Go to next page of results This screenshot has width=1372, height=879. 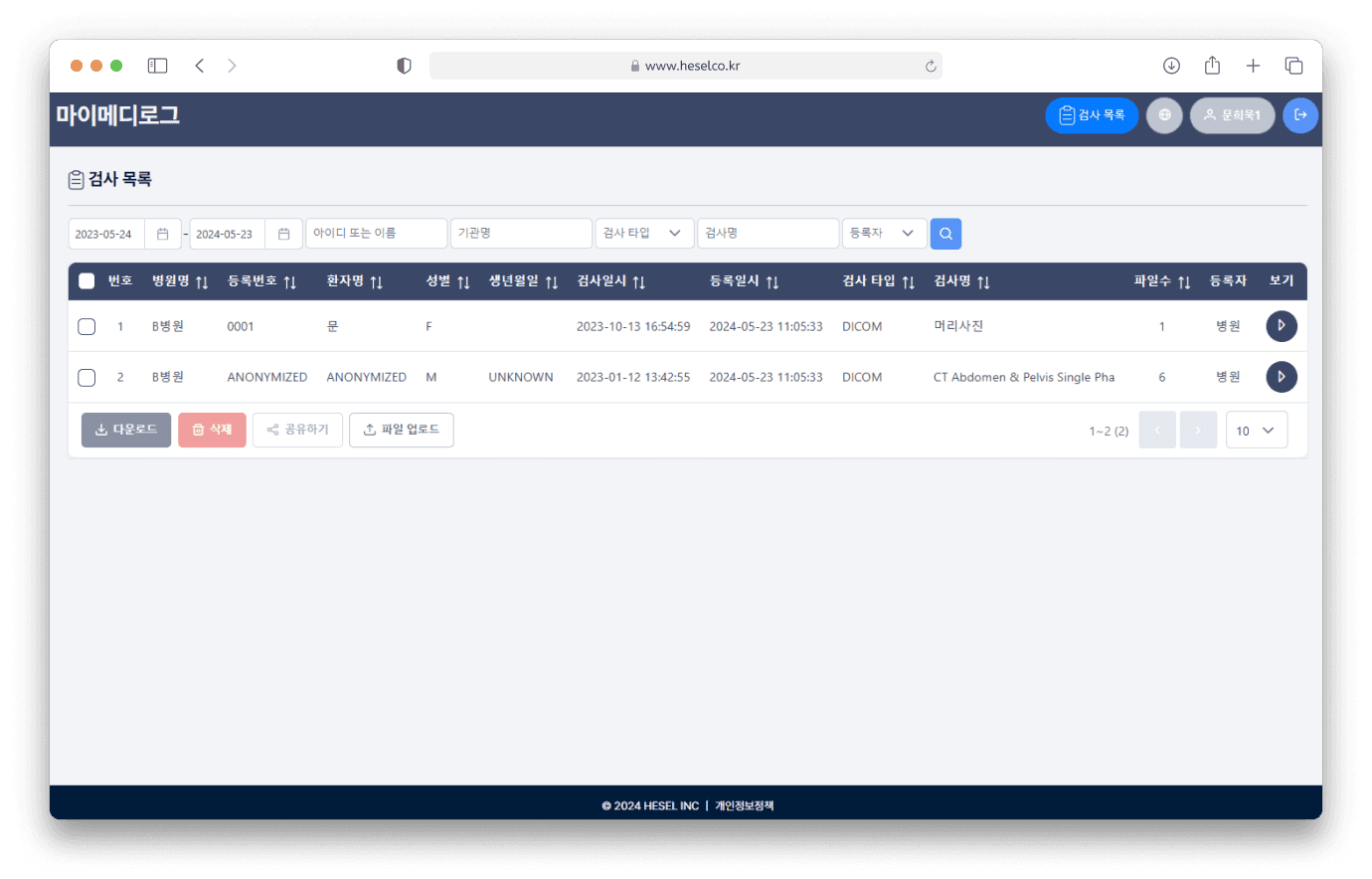[x=1198, y=430]
